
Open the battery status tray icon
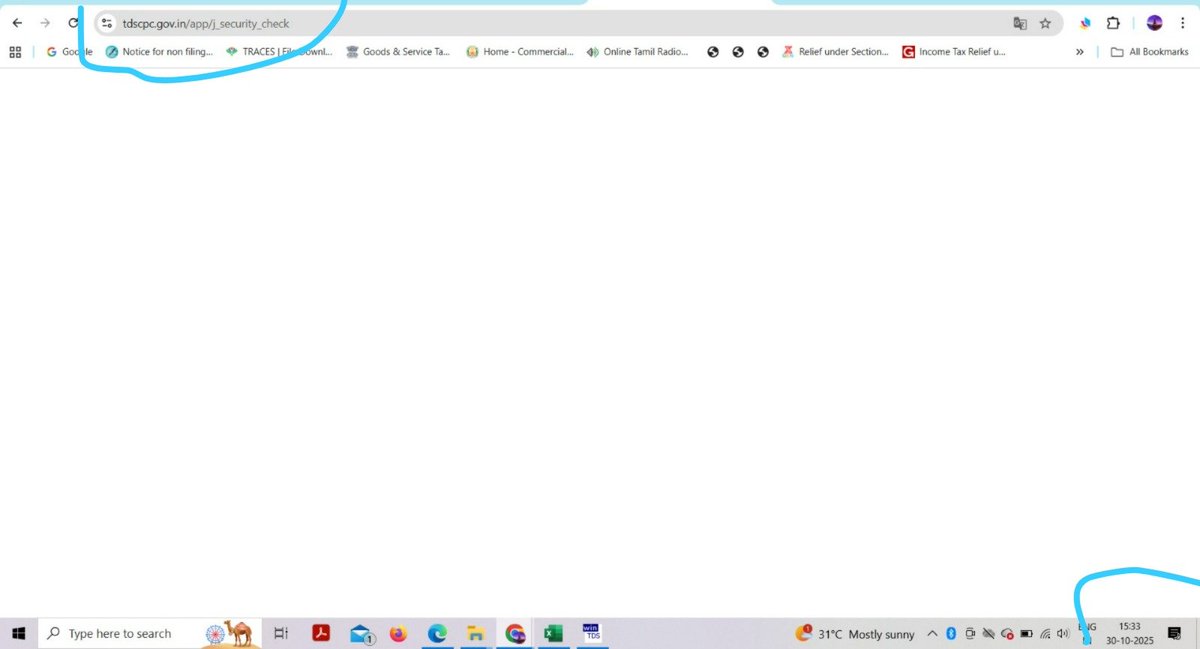1026,634
